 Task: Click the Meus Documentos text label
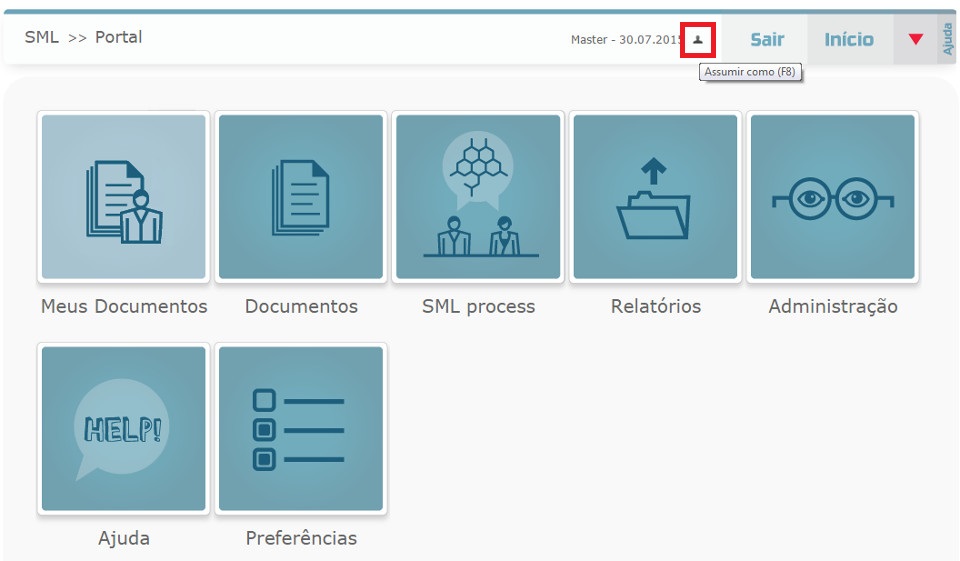[124, 307]
